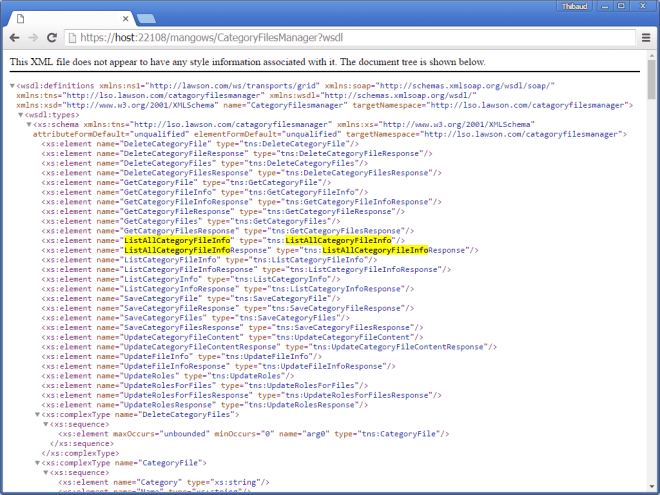Click the scrollbar down arrow
660x495 pixels.
click(x=652, y=489)
